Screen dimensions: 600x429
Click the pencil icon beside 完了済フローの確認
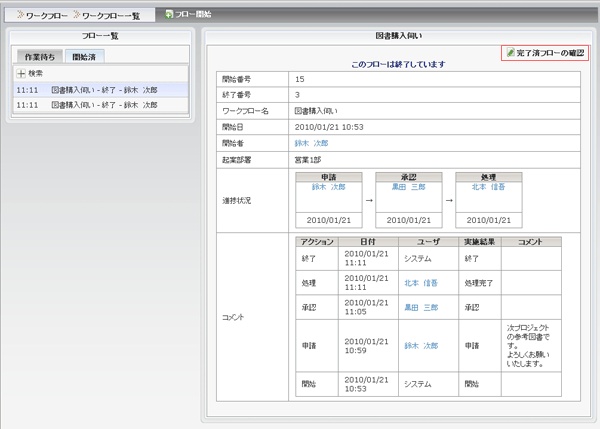pyautogui.click(x=510, y=52)
